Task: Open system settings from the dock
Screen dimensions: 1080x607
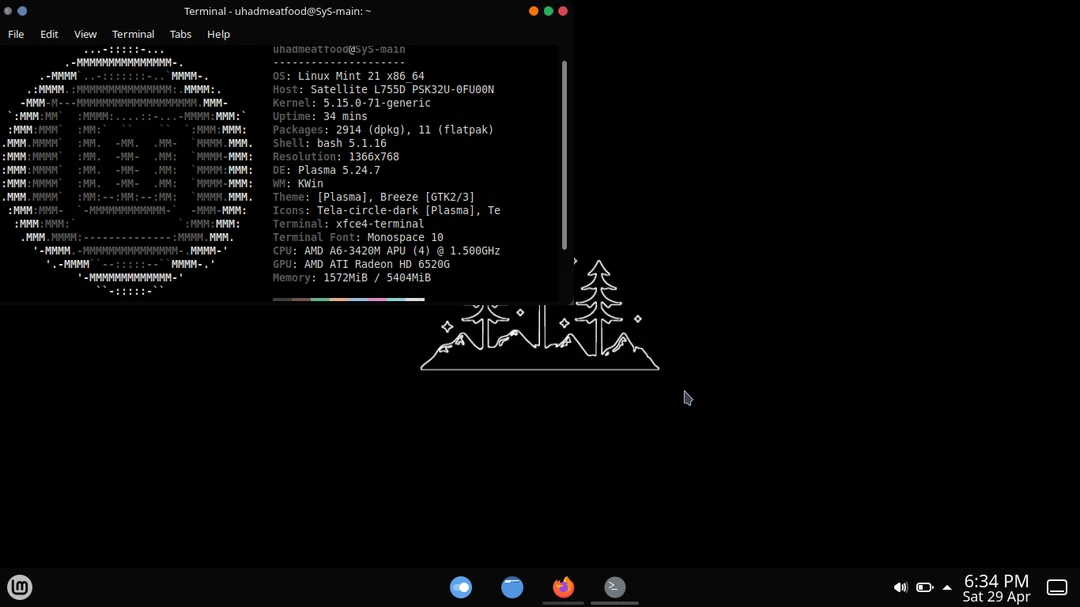Action: pos(461,587)
